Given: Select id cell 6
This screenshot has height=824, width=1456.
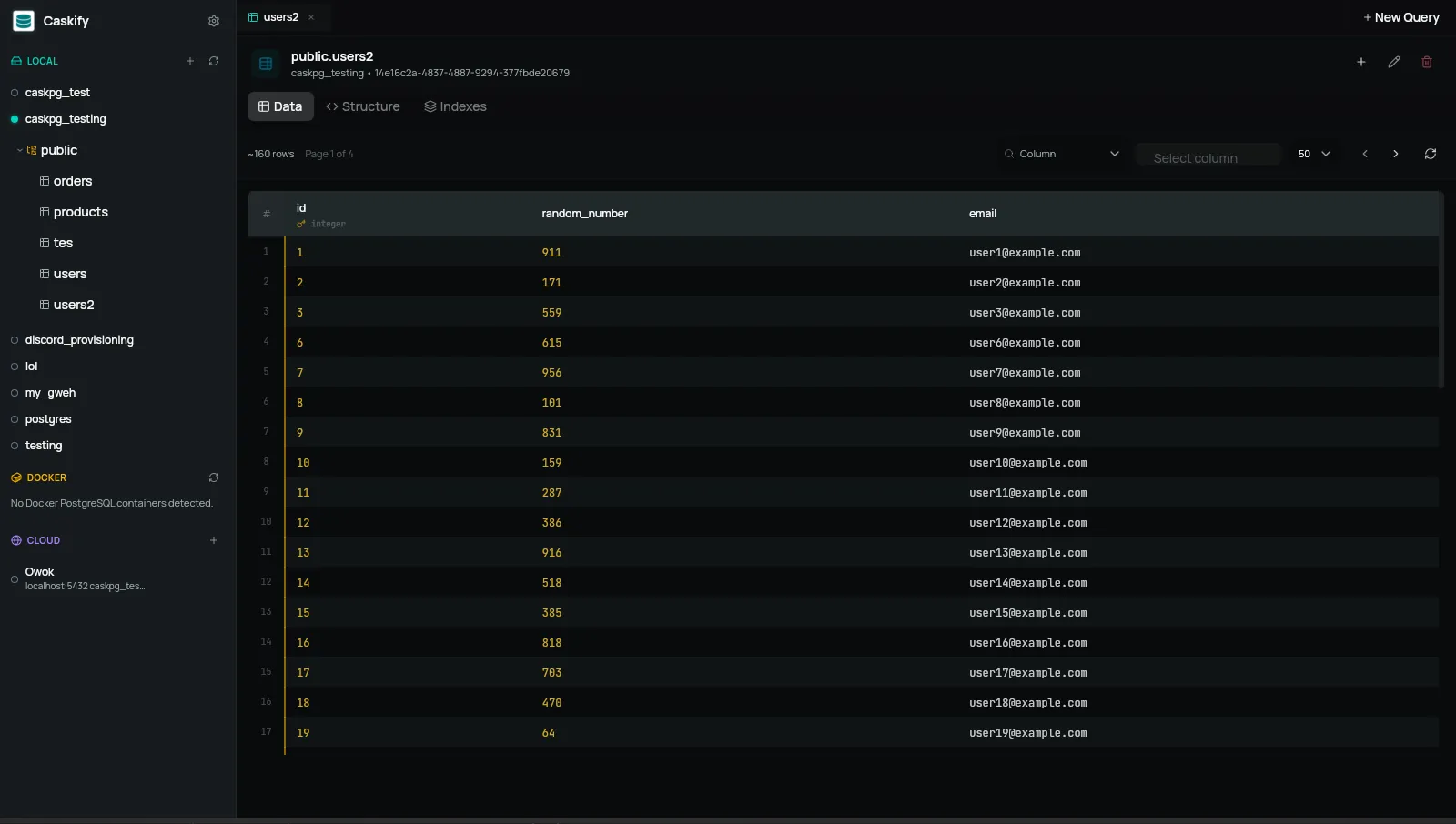Looking at the screenshot, I should click(299, 343).
